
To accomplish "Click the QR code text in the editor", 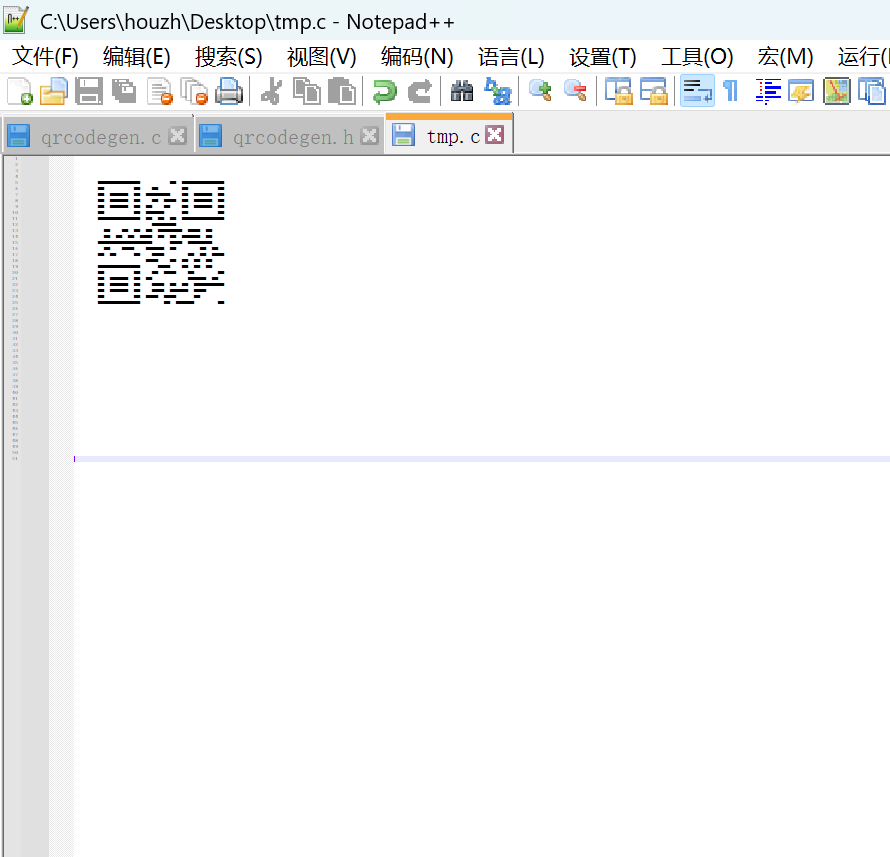I will [x=161, y=242].
